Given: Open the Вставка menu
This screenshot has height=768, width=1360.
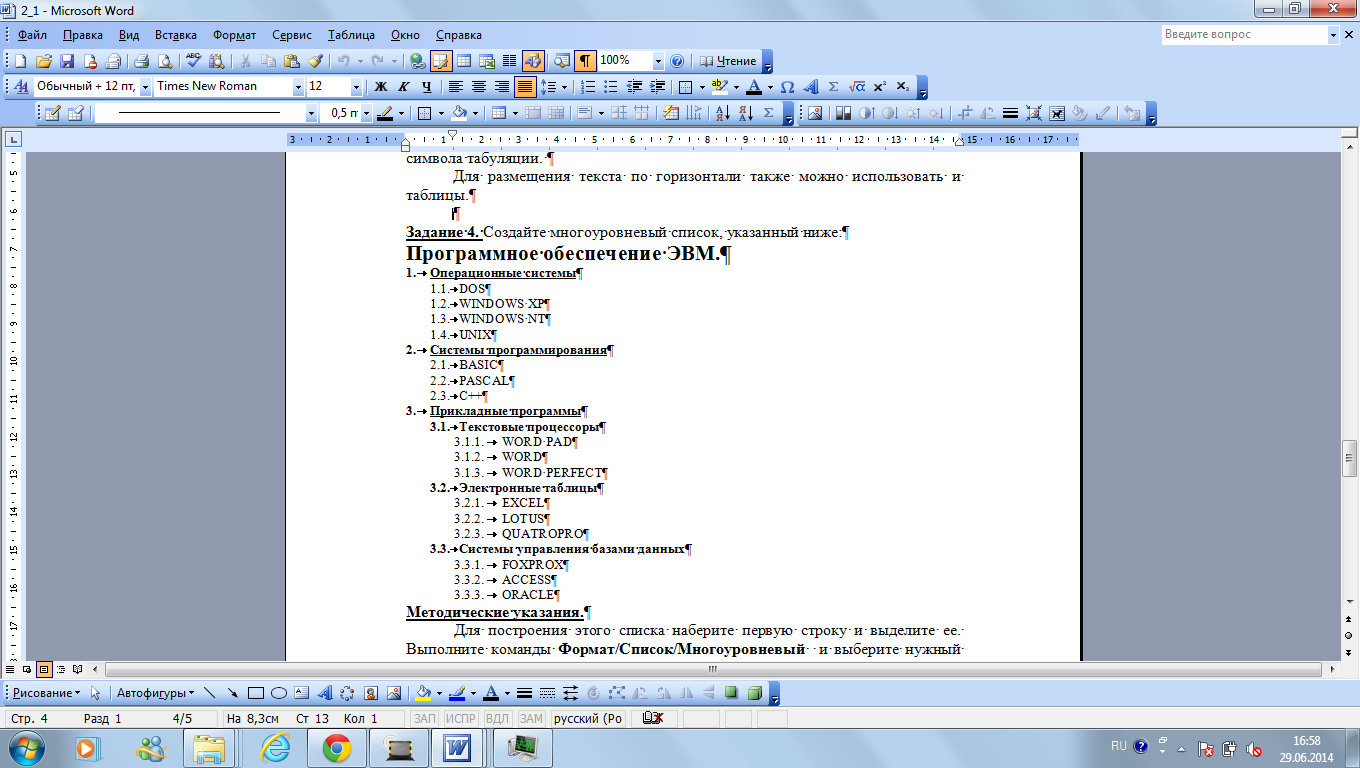Looking at the screenshot, I should pyautogui.click(x=176, y=35).
